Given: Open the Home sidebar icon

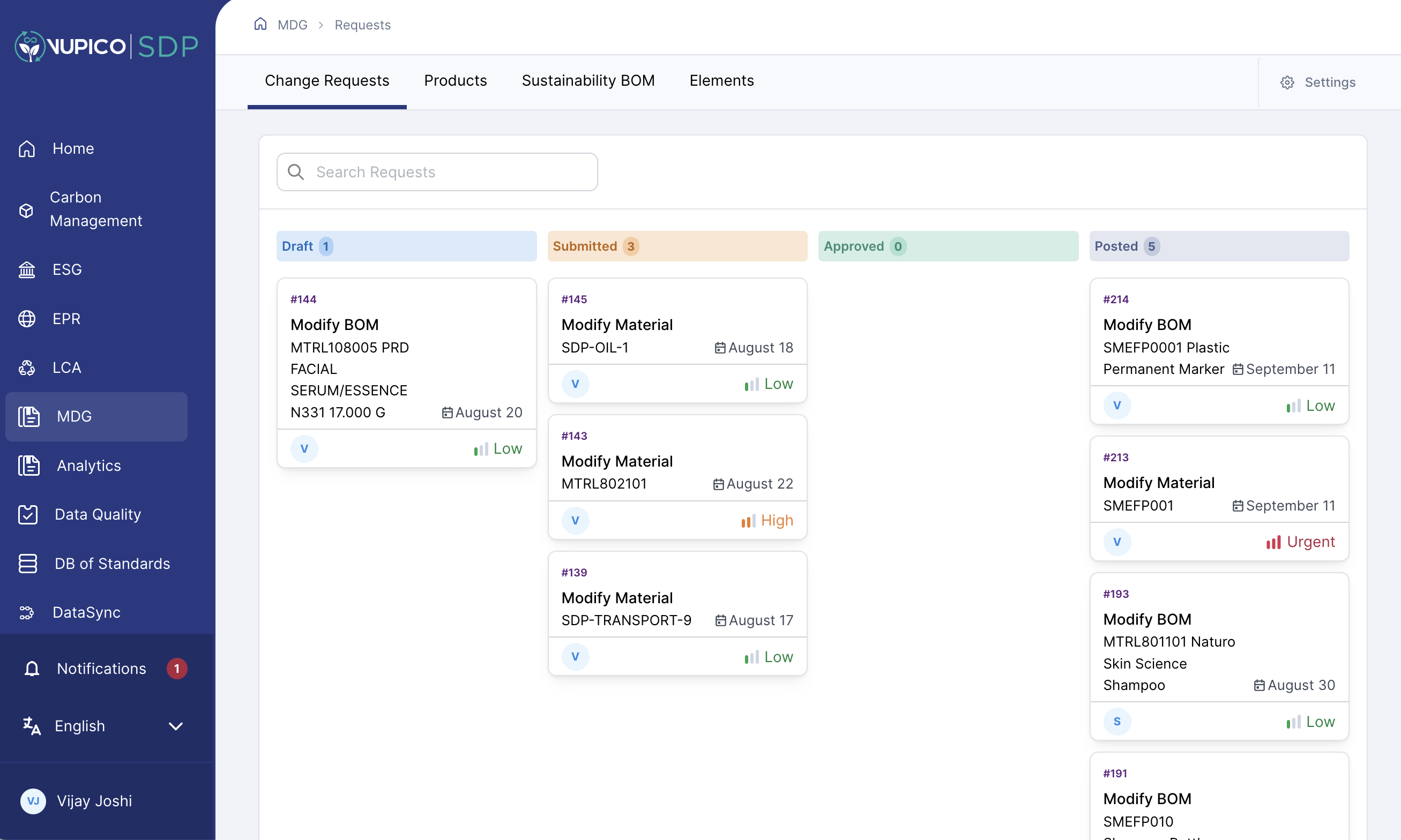Looking at the screenshot, I should (27, 149).
